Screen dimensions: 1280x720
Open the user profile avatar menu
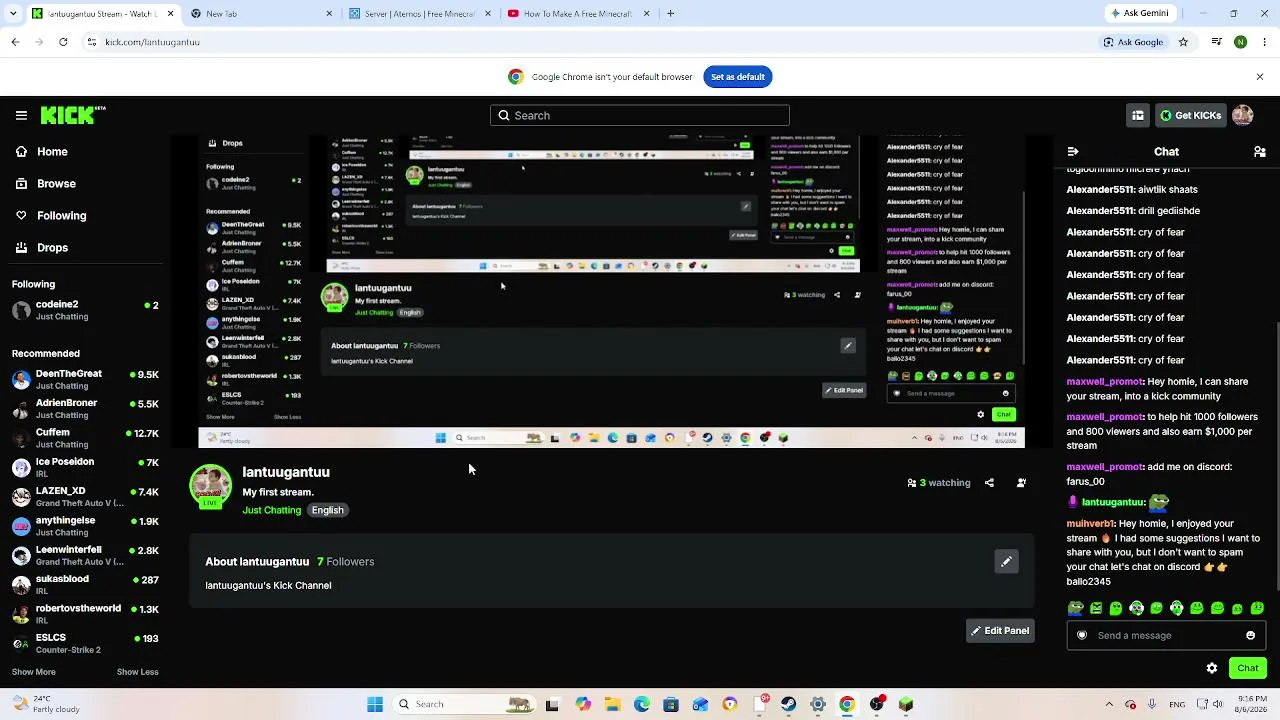point(1243,115)
